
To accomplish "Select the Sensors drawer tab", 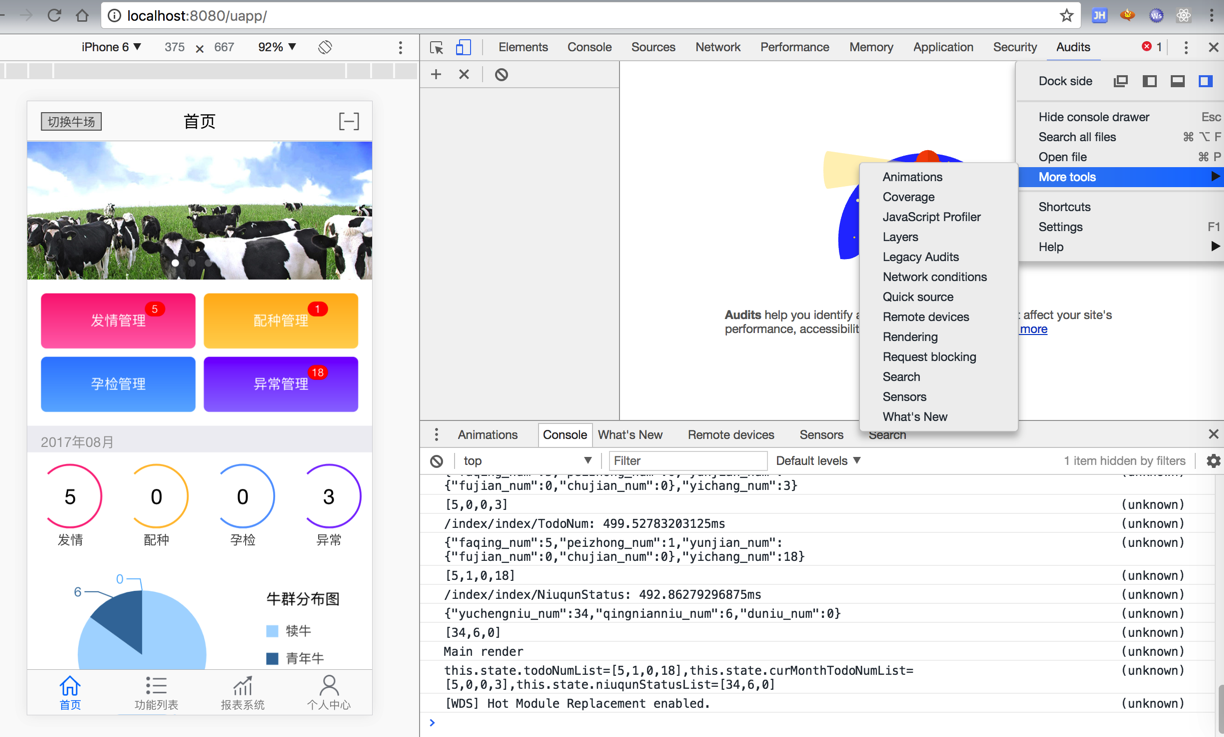I will [821, 435].
